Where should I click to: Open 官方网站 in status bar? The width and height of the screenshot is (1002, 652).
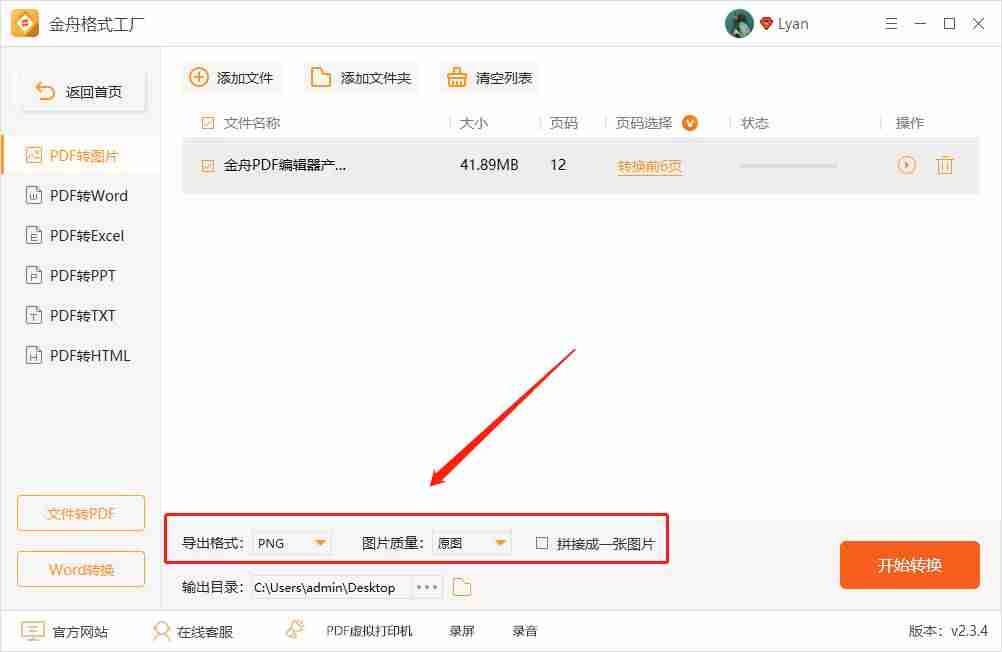tap(80, 632)
